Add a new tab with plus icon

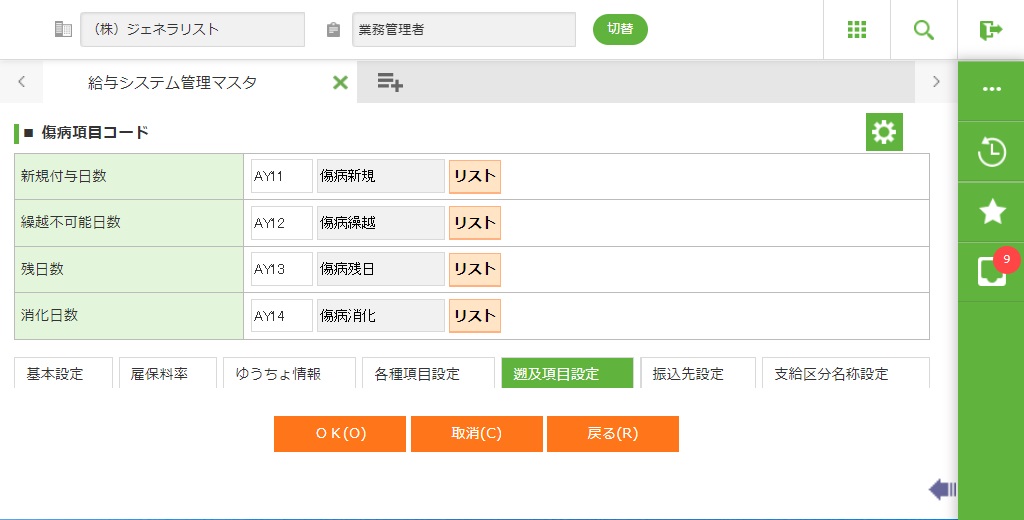tap(390, 82)
